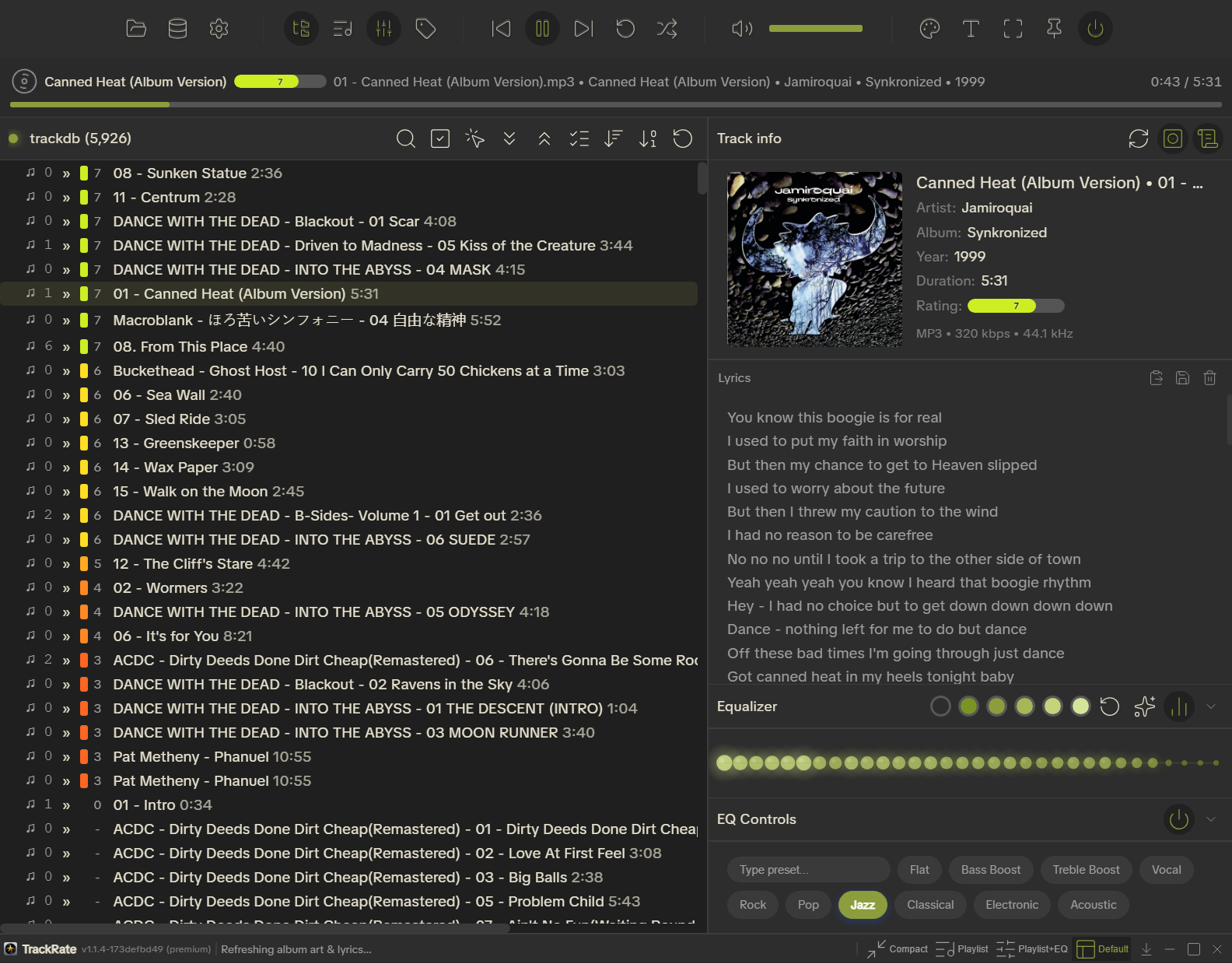Switch to the Playlist+EQ layout
Viewport: 1232px width, 964px height.
[1032, 949]
